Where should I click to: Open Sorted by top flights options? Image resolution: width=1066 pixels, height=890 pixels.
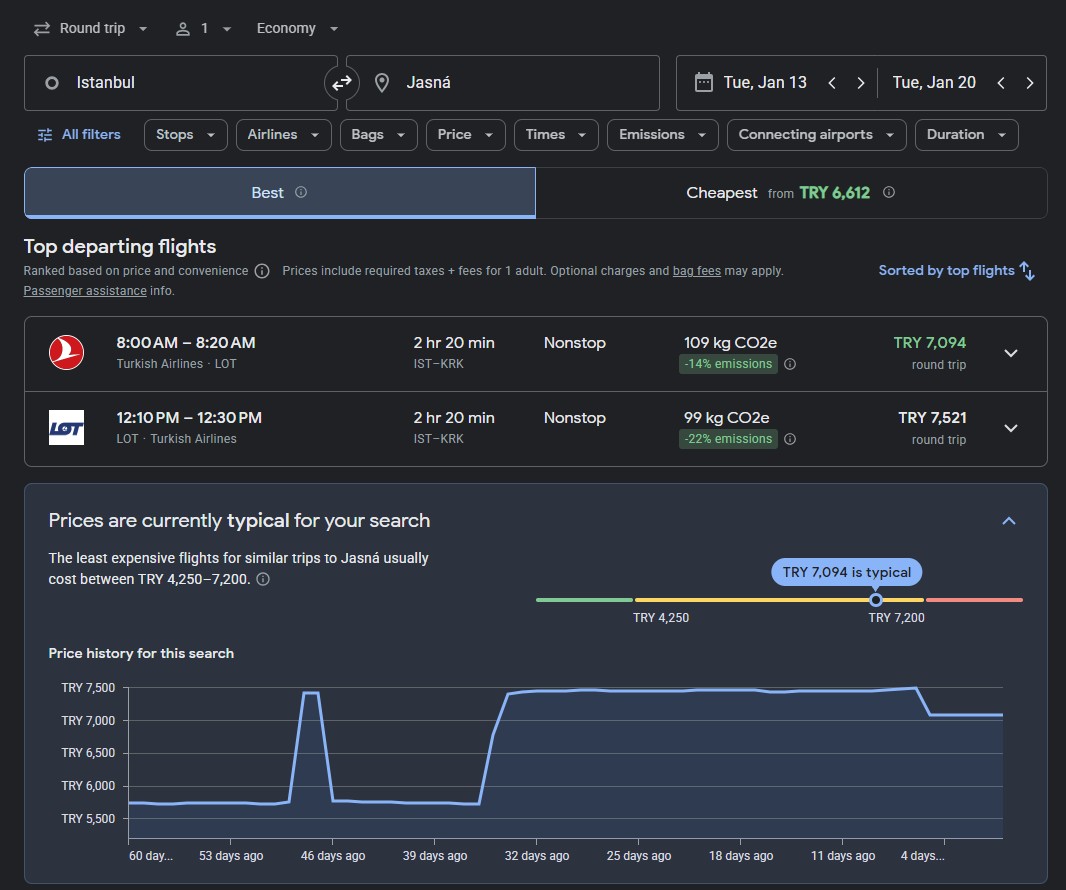coord(956,271)
